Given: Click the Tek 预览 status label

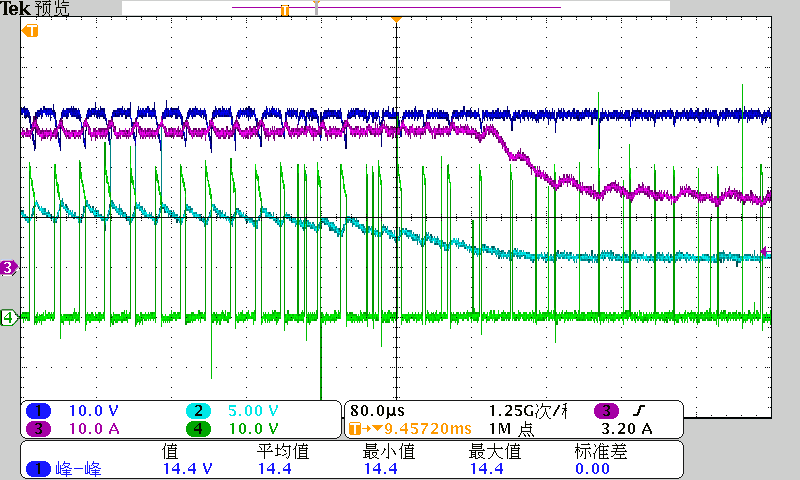Looking at the screenshot, I should pyautogui.click(x=35, y=8).
